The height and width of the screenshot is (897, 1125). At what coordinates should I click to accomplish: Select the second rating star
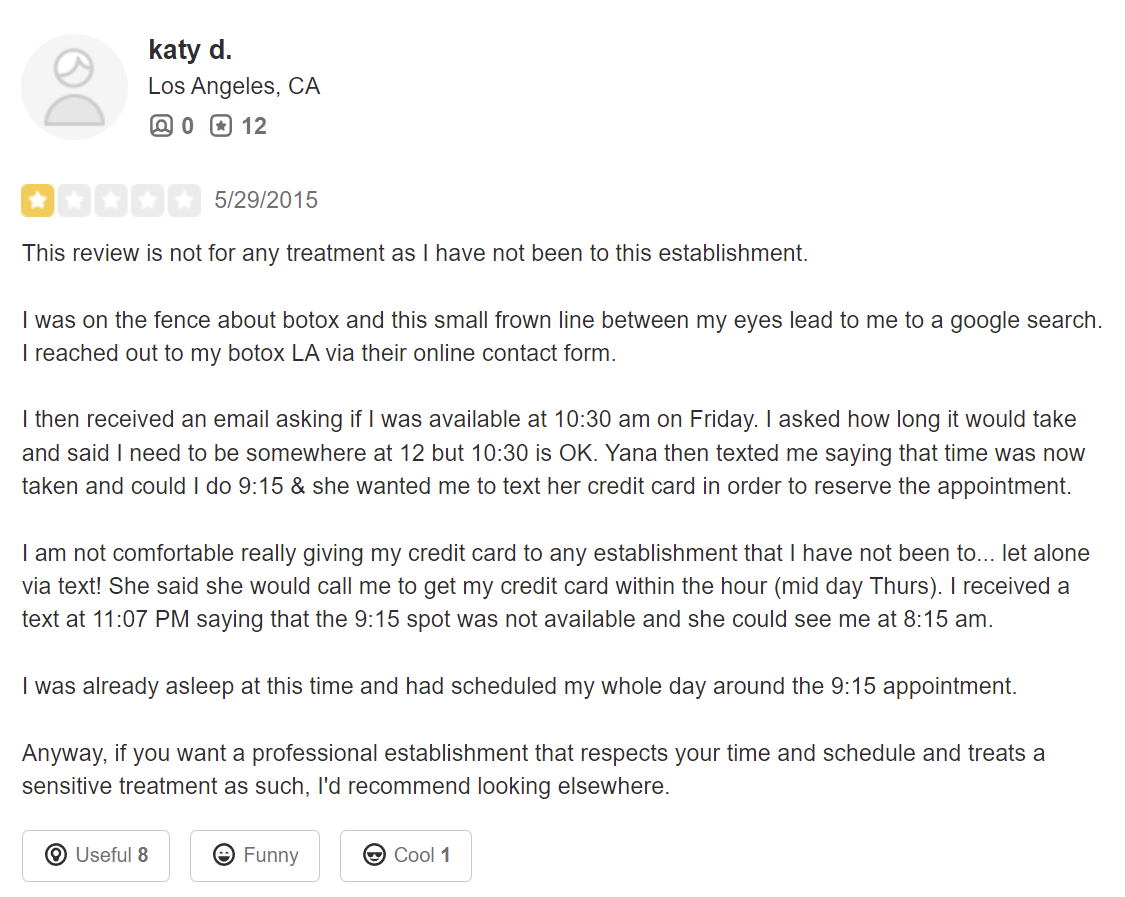pyautogui.click(x=75, y=200)
